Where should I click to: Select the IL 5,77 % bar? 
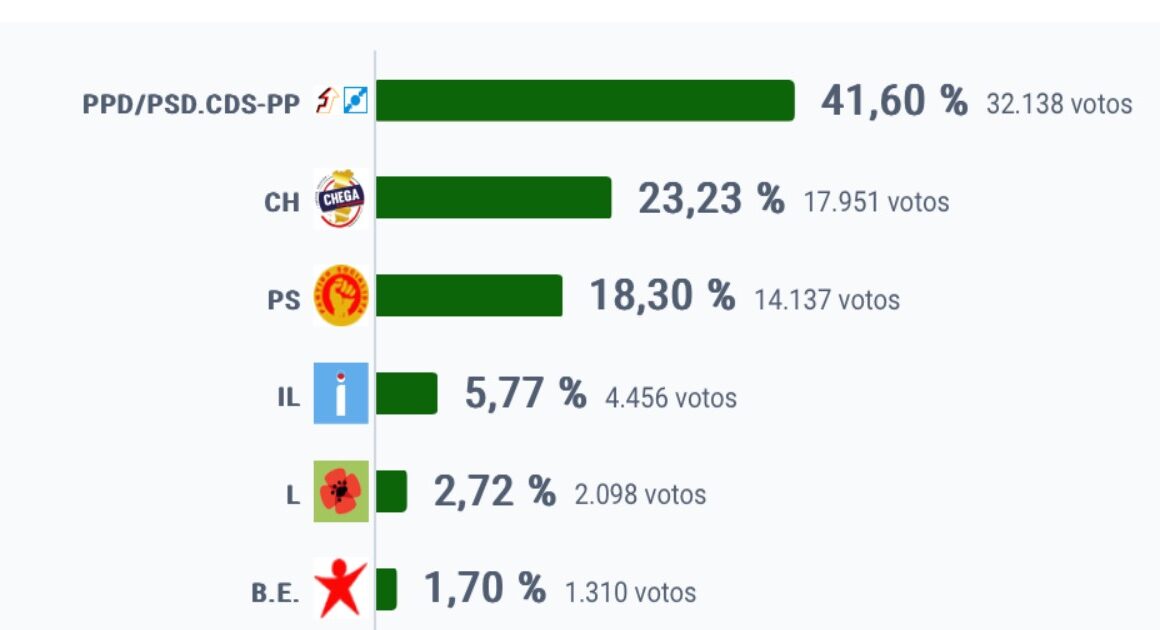pos(406,393)
